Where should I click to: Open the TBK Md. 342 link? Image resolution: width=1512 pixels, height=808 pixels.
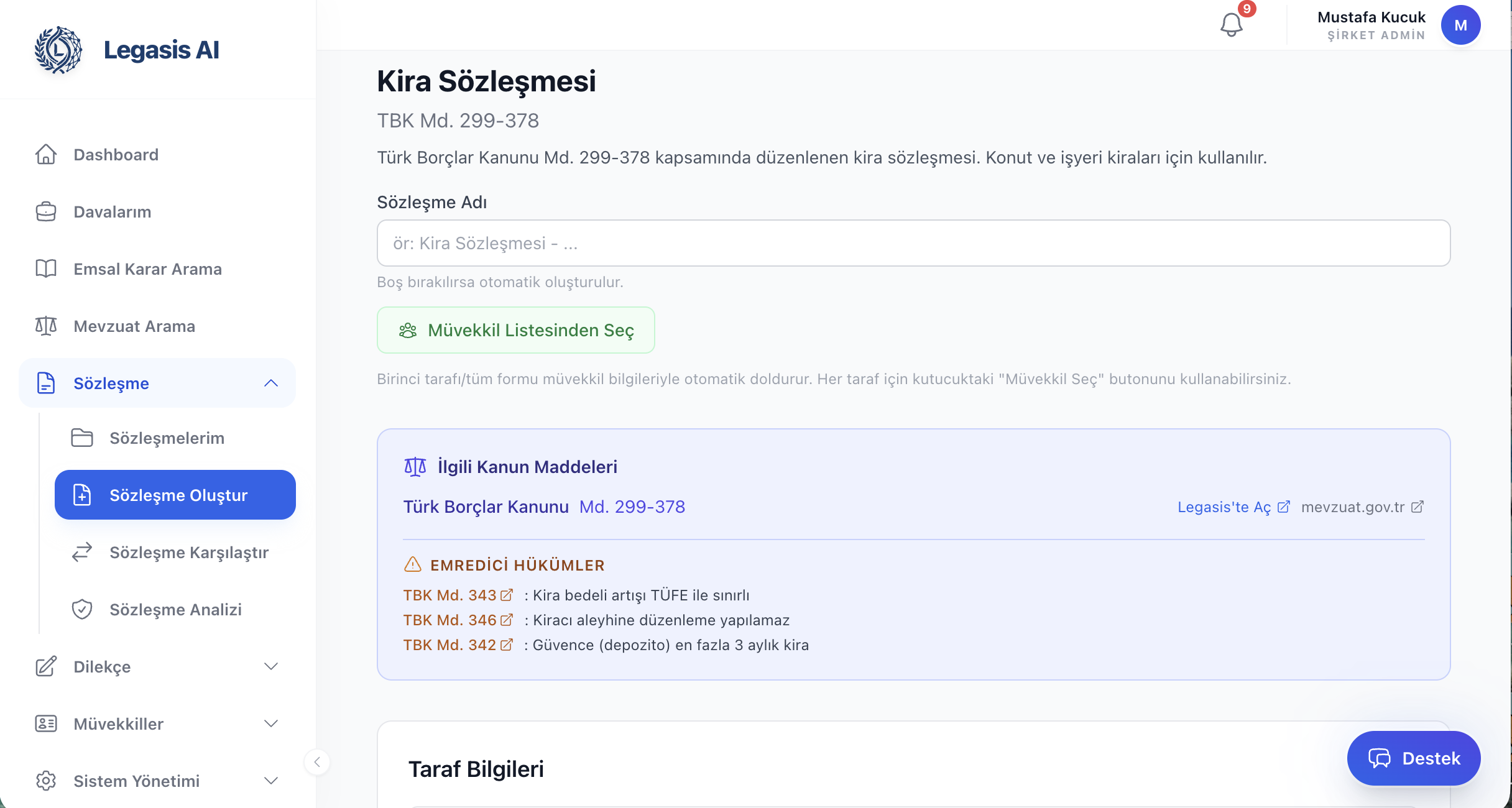(458, 645)
